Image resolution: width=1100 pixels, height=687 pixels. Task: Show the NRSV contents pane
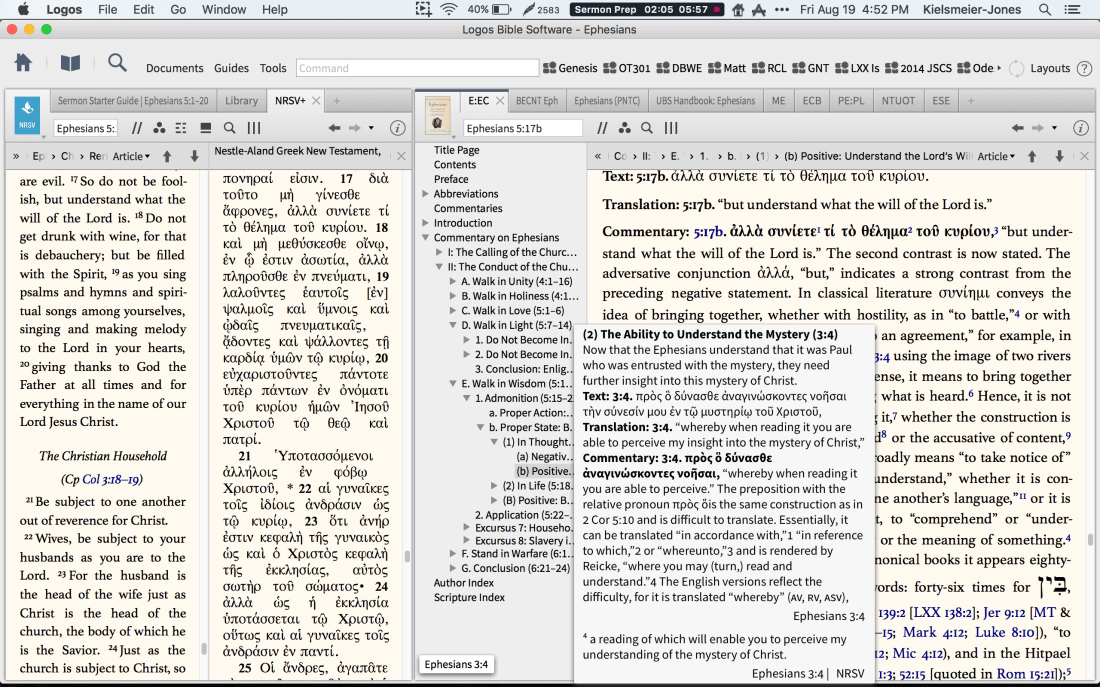pos(16,156)
